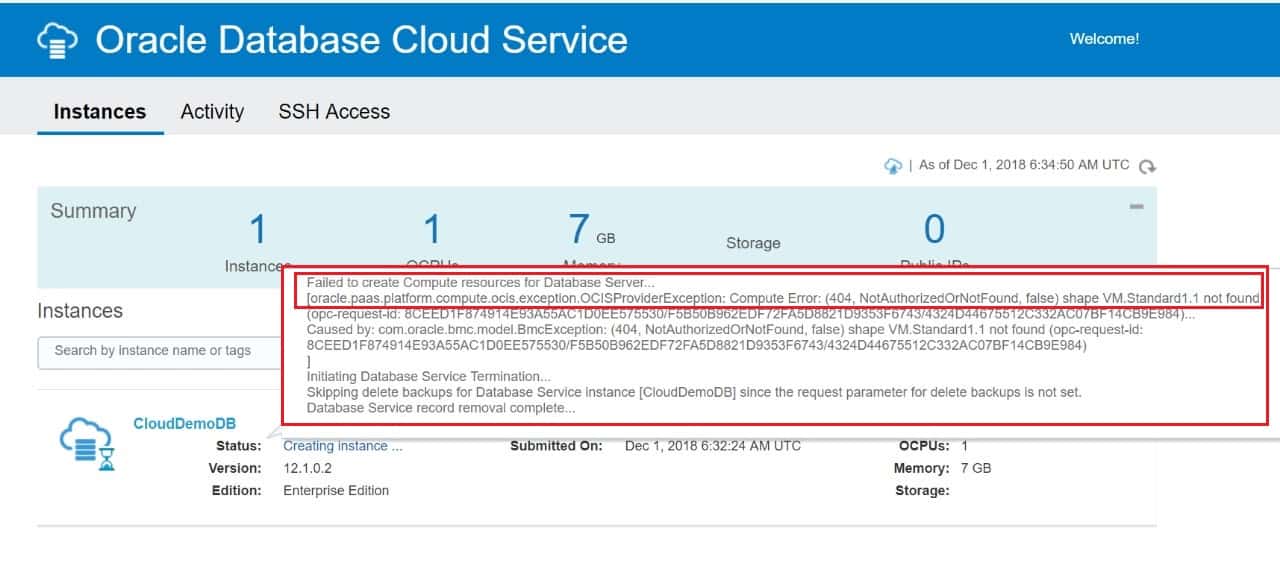Open the CloudDemoDB instance link
The height and width of the screenshot is (563, 1280).
(x=184, y=423)
